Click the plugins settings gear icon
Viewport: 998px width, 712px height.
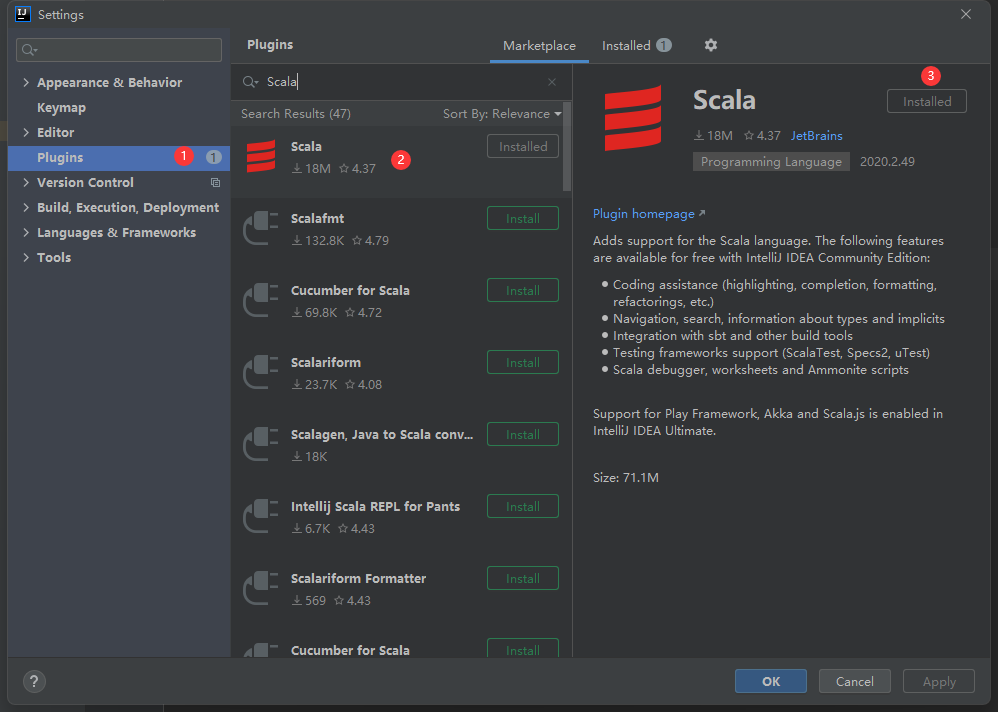pyautogui.click(x=711, y=45)
